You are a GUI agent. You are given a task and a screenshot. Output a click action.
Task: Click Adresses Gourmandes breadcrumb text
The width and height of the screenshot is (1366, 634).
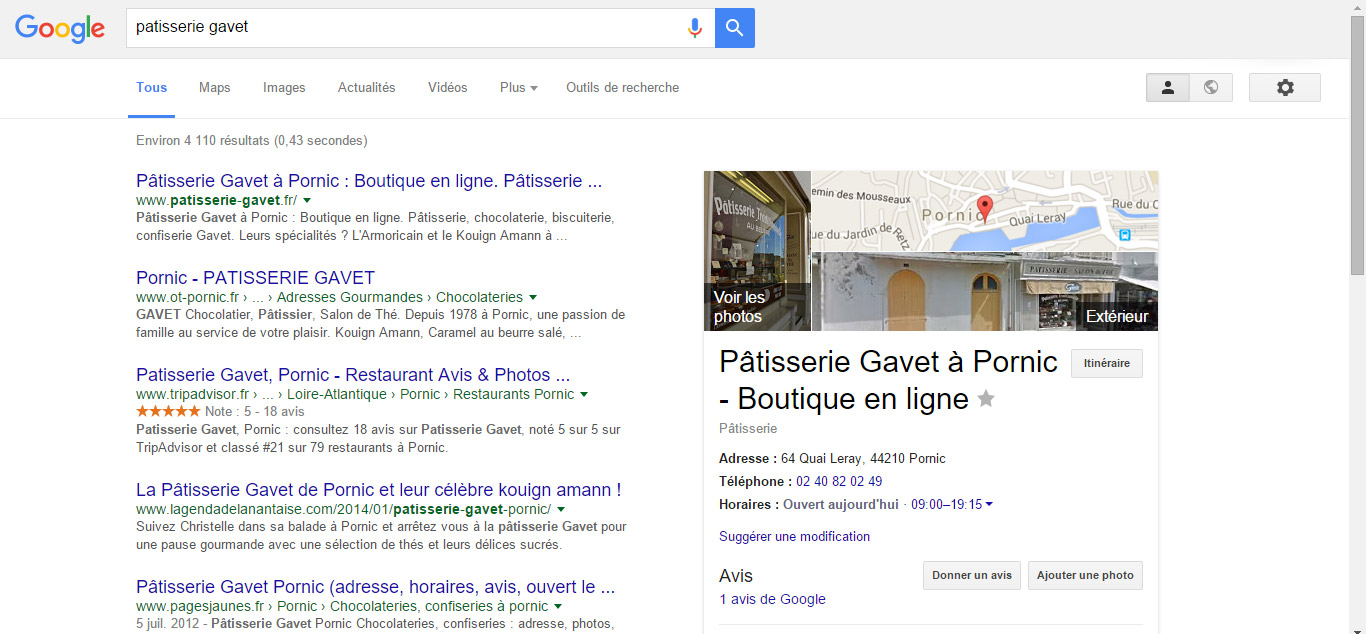point(349,297)
